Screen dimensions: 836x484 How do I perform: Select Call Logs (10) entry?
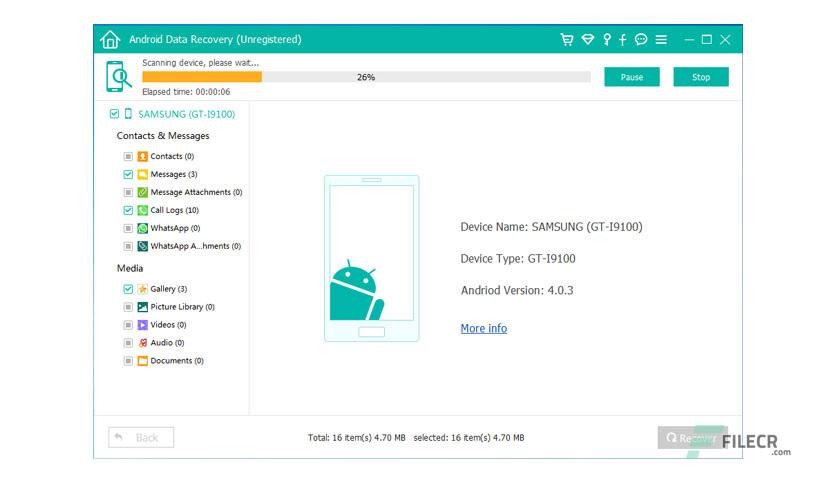click(x=175, y=210)
